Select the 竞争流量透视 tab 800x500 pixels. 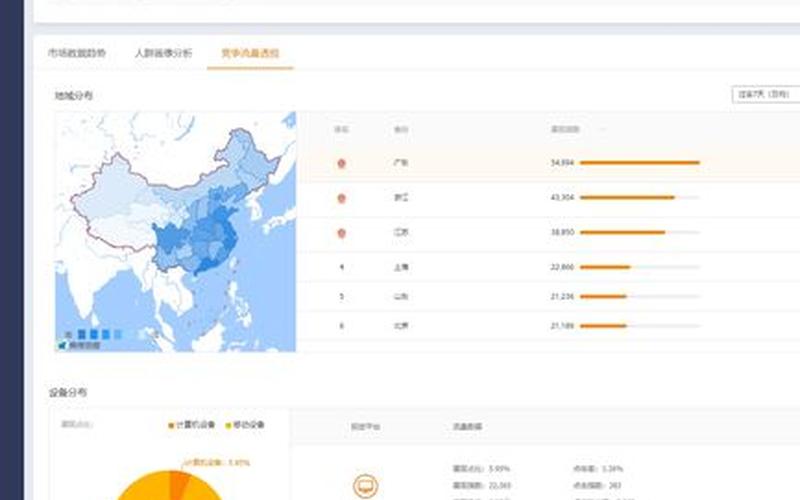[250, 53]
